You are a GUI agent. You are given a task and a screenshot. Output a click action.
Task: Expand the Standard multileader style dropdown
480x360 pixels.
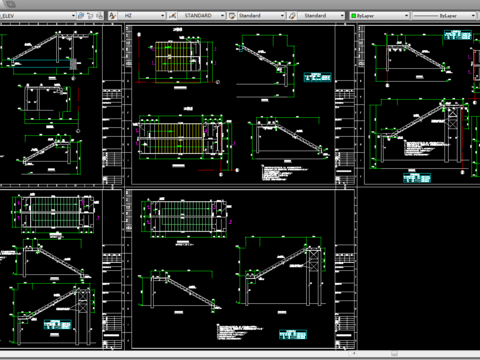pos(342,16)
